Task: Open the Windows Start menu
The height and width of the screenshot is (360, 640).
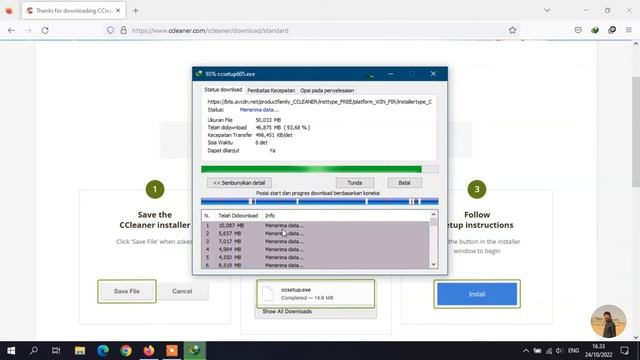Action: (11, 351)
